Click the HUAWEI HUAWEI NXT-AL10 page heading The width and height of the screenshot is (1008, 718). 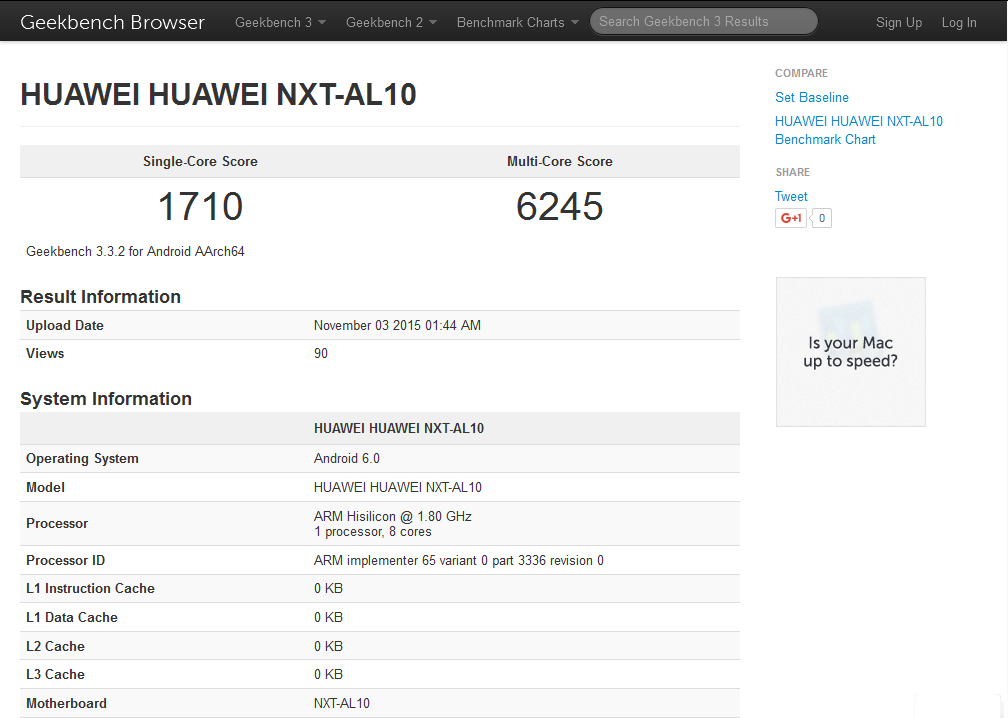(218, 95)
